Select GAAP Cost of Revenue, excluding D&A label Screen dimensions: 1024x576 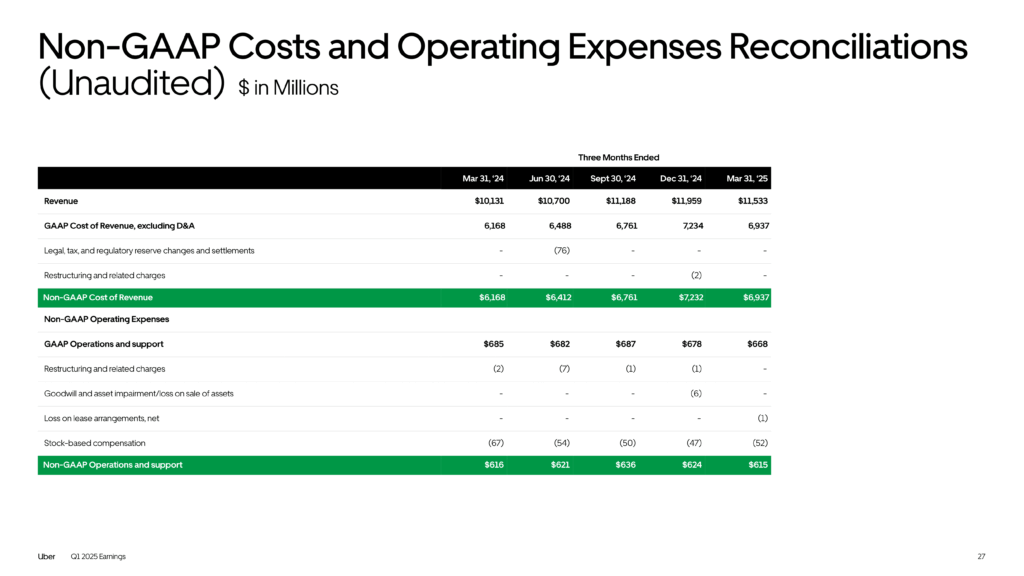[119, 226]
